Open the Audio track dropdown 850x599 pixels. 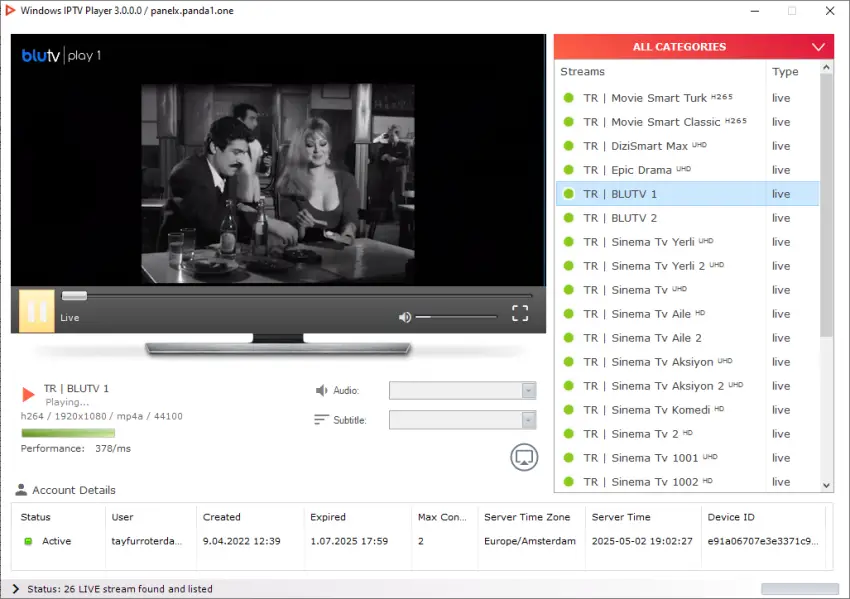(462, 390)
